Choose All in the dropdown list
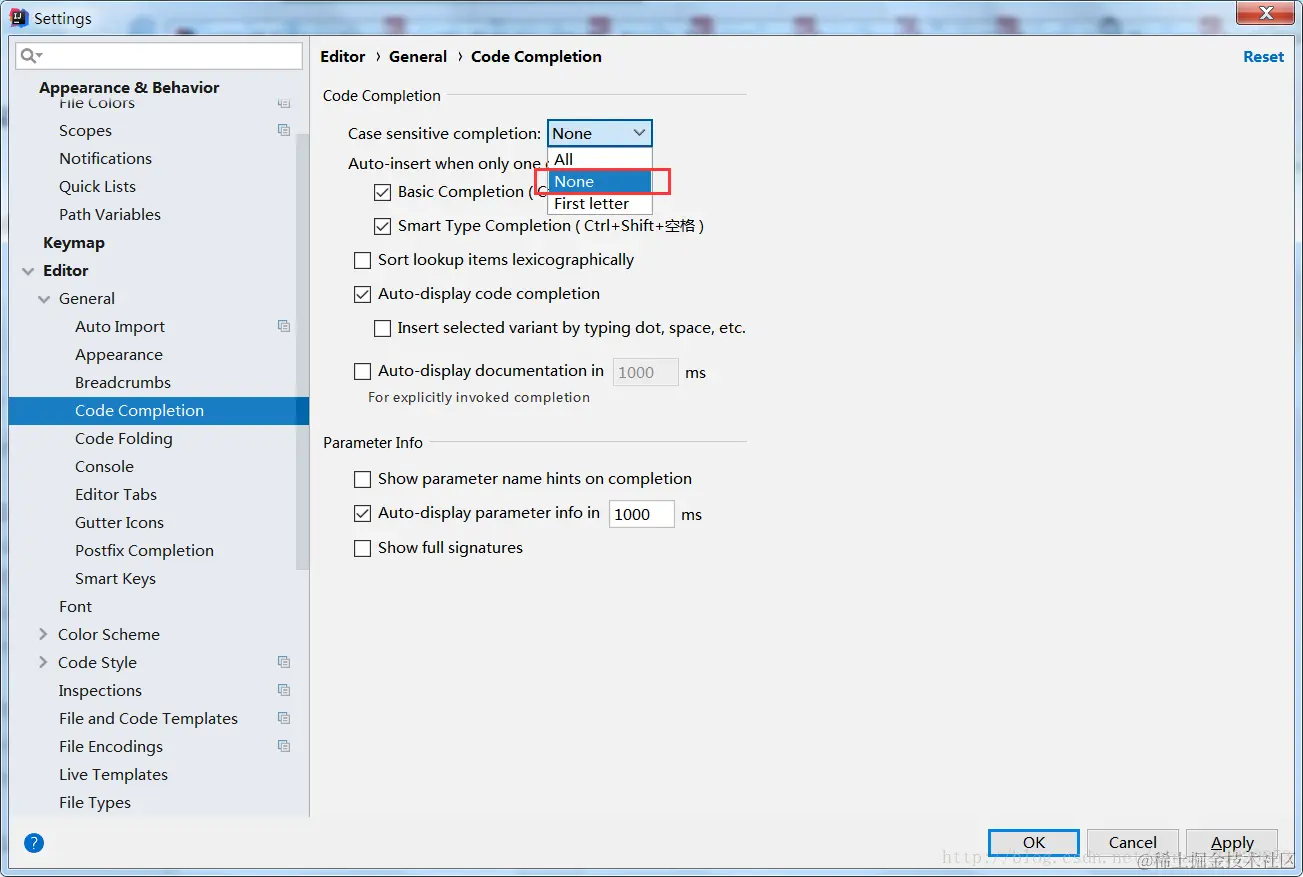Screen dimensions: 1303x877 [600, 159]
